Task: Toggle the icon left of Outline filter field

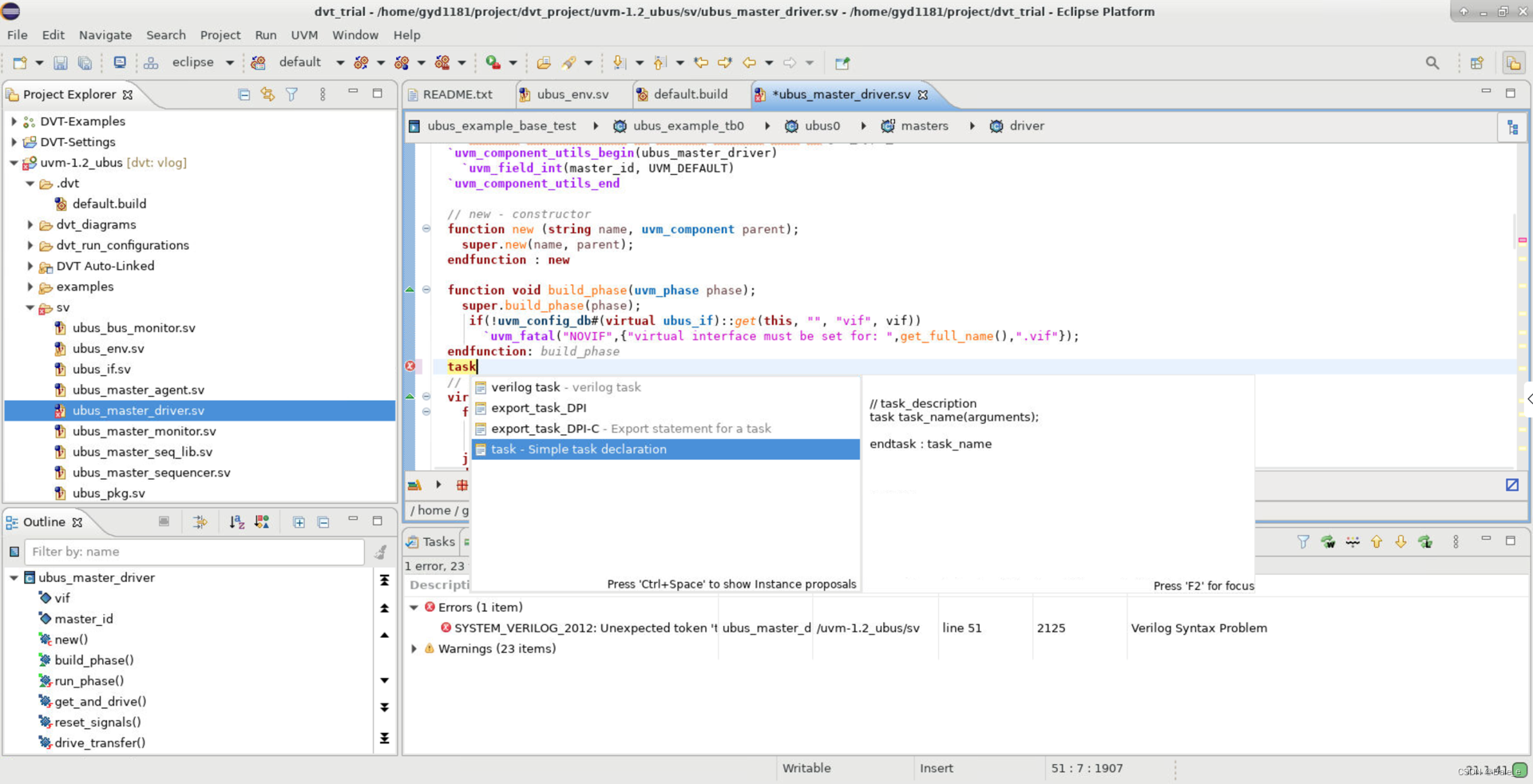Action: [x=14, y=552]
